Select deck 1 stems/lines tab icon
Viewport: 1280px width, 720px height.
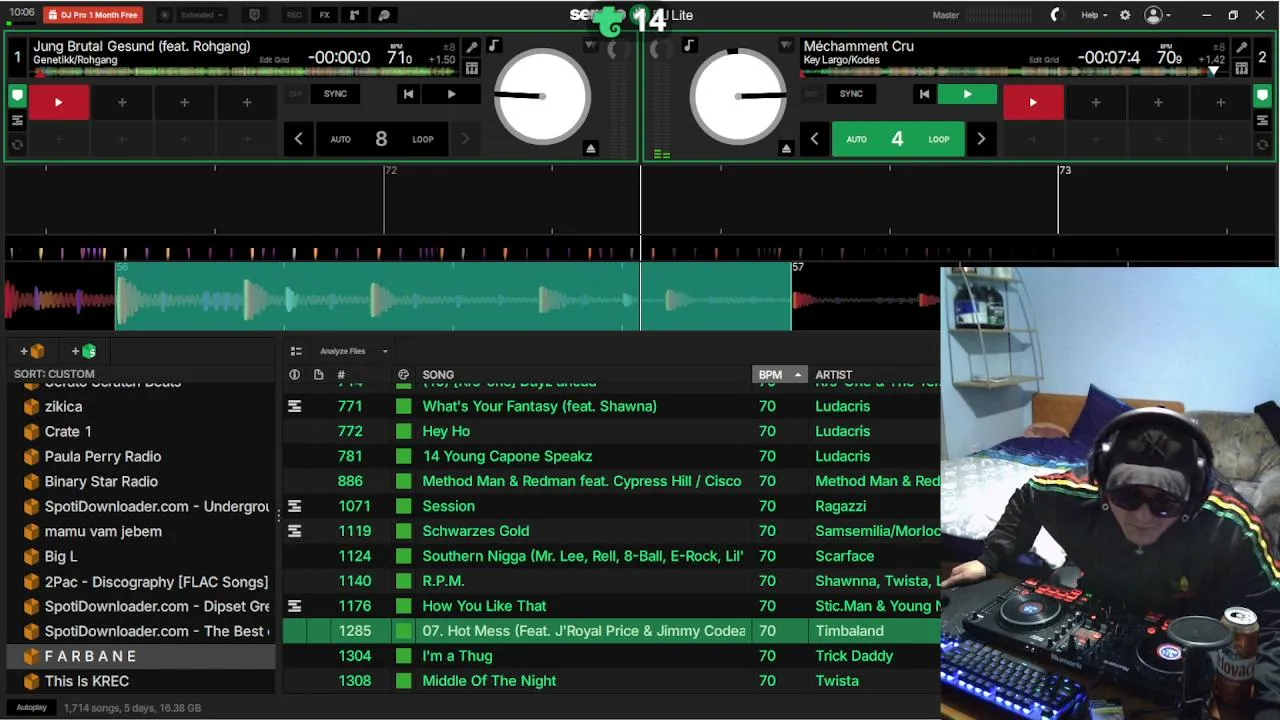point(17,120)
